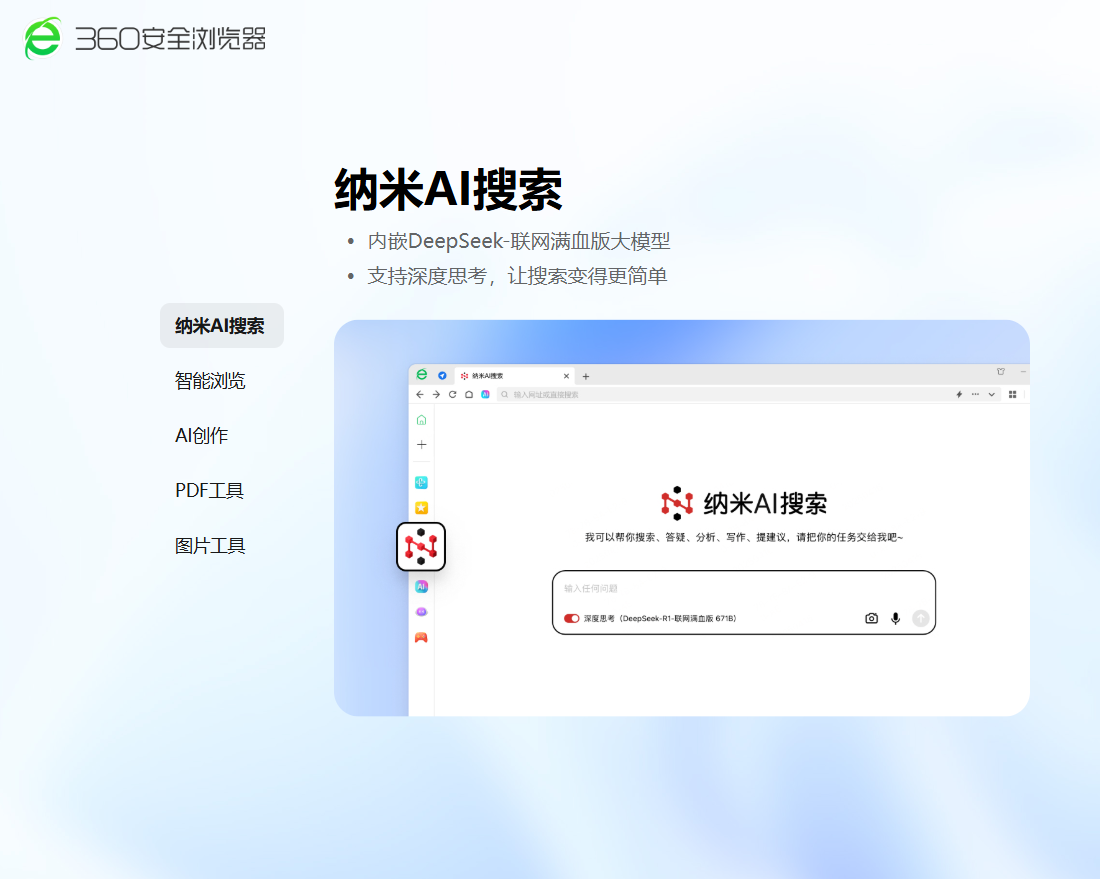The image size is (1100, 879).
Task: Click the green home icon in sidebar
Action: click(x=422, y=420)
